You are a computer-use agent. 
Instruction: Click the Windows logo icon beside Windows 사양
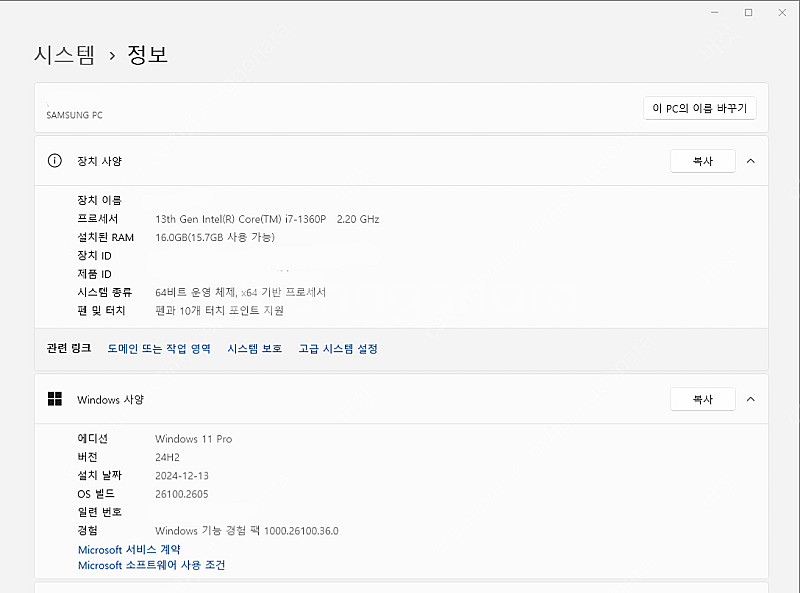coord(55,399)
